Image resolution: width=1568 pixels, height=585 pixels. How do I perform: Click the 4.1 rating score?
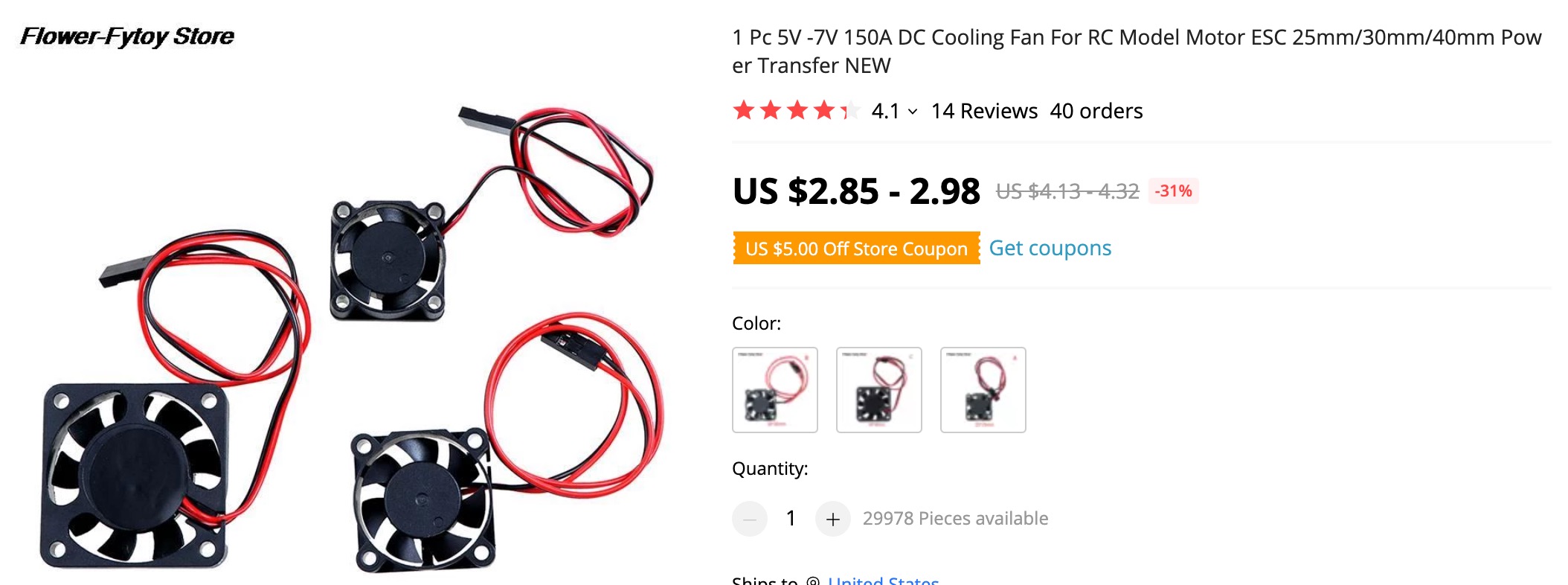(885, 111)
